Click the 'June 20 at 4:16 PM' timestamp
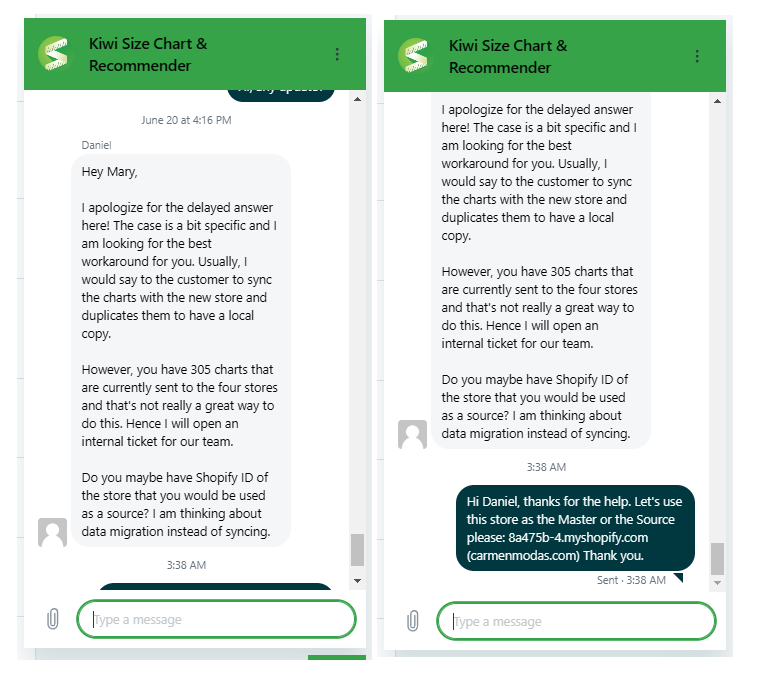 point(186,120)
